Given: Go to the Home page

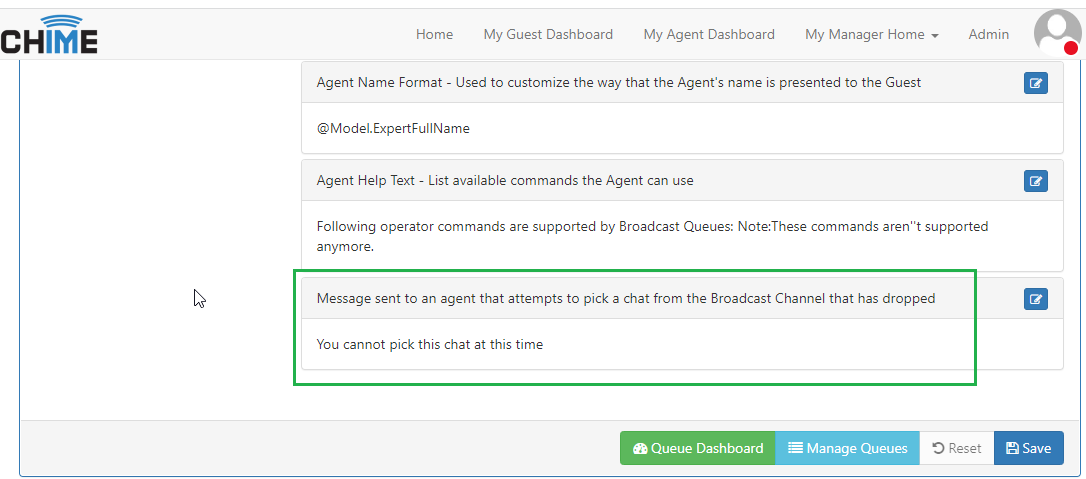Looking at the screenshot, I should [434, 34].
